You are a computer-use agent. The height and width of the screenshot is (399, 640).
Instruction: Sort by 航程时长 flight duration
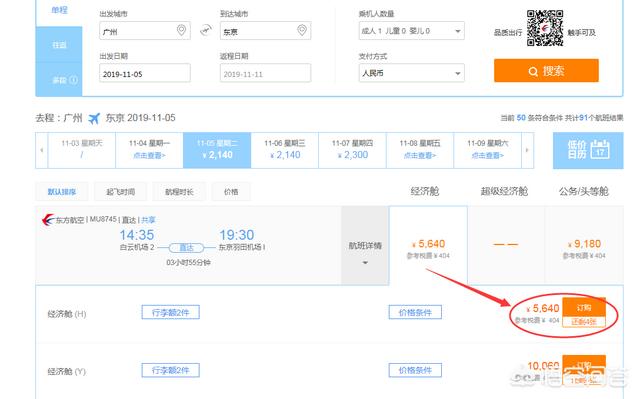coord(179,192)
